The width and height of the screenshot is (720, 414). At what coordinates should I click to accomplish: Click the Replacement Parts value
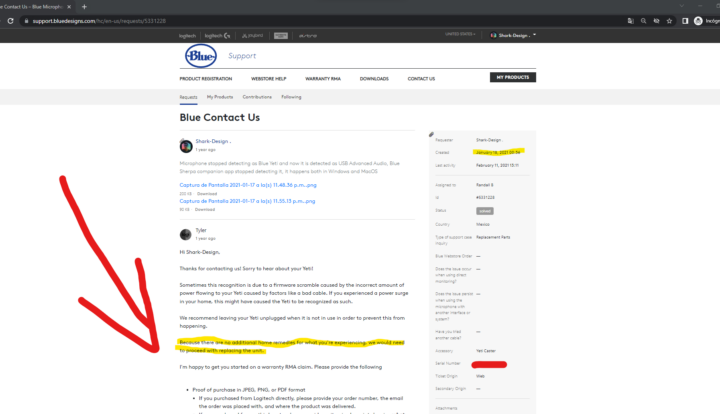pos(493,237)
